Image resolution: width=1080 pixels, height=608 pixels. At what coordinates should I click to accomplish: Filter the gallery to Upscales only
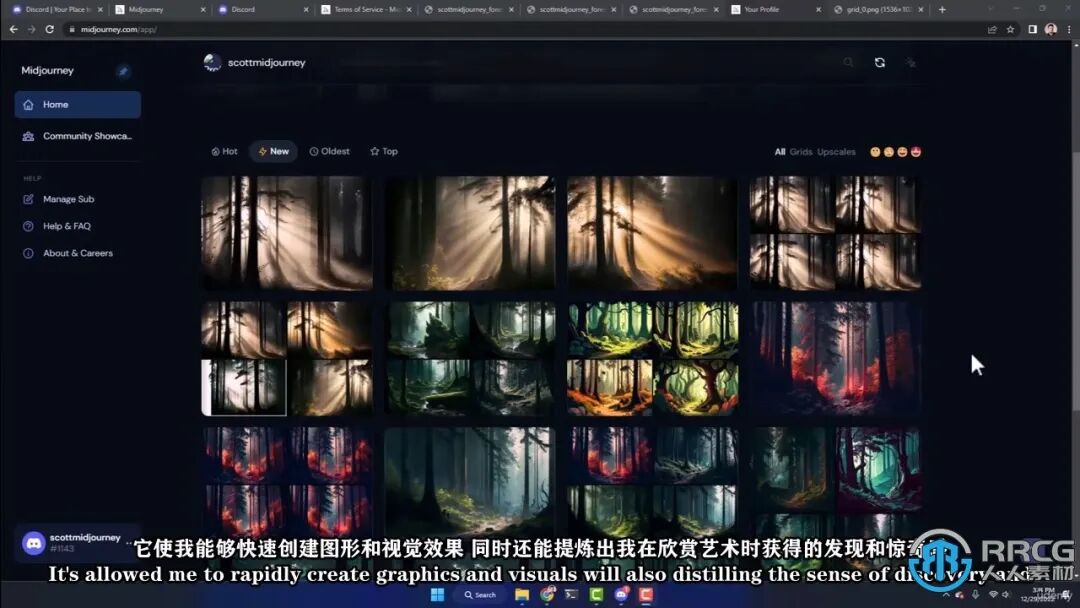point(836,152)
